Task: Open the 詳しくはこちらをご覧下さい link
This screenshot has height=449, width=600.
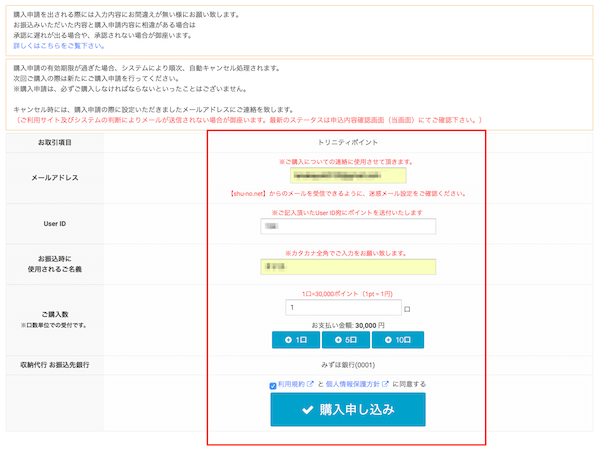Action: (59, 46)
